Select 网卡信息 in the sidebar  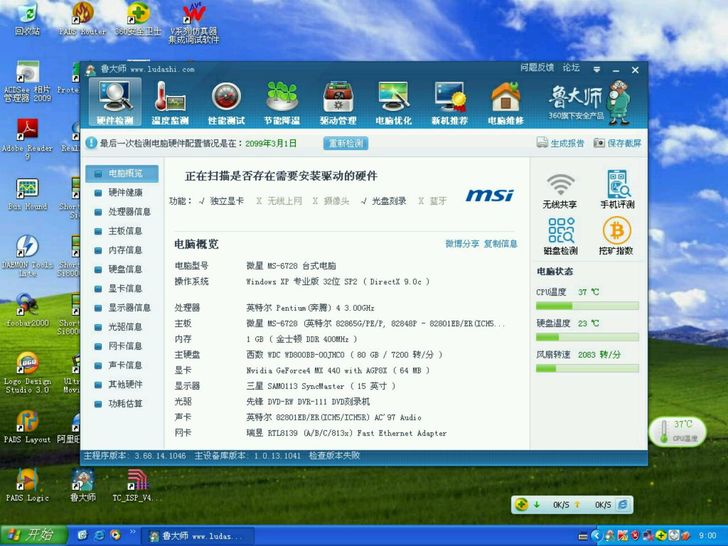click(x=122, y=346)
